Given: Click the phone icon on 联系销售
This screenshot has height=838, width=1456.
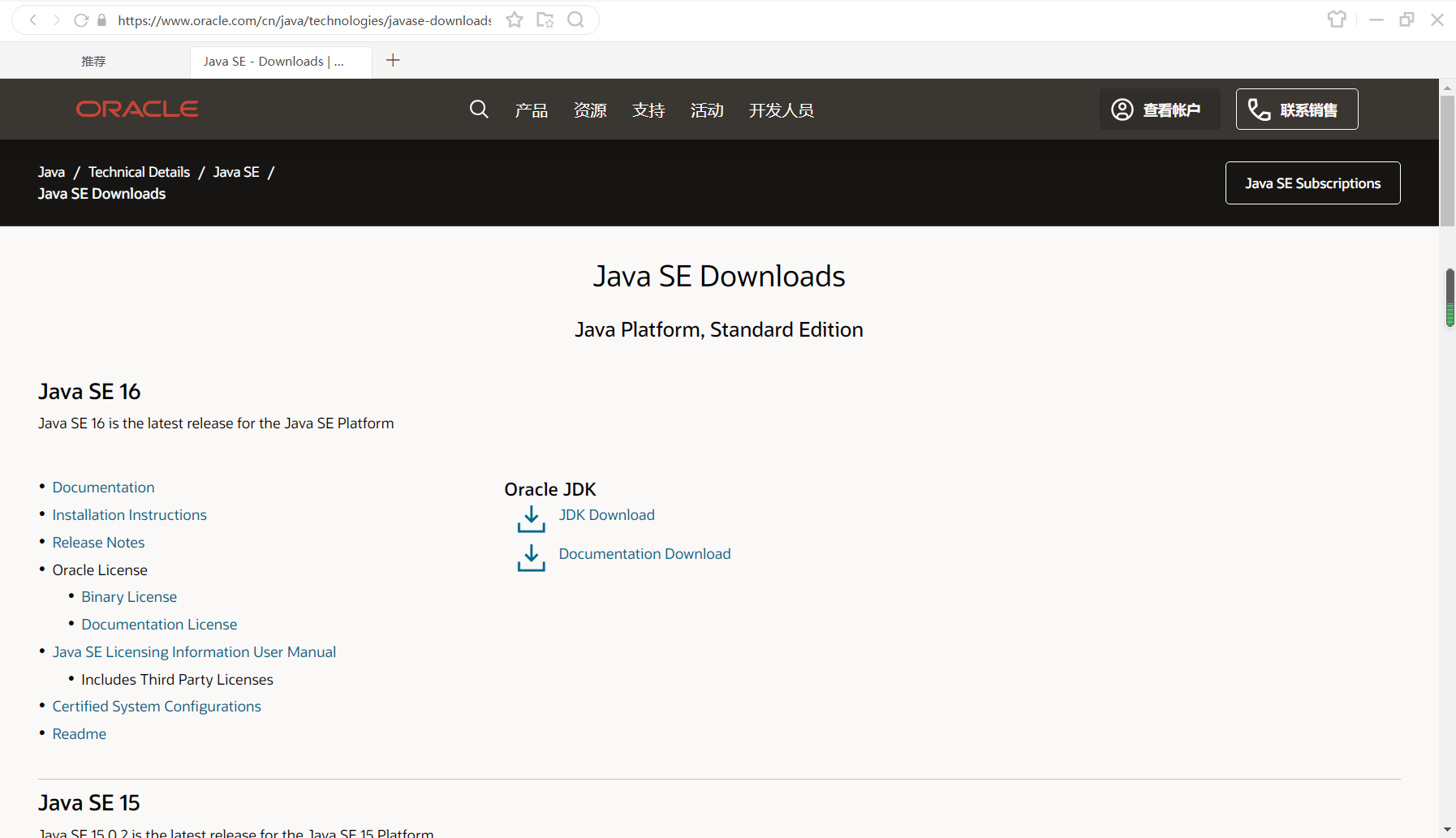Looking at the screenshot, I should 1259,110.
